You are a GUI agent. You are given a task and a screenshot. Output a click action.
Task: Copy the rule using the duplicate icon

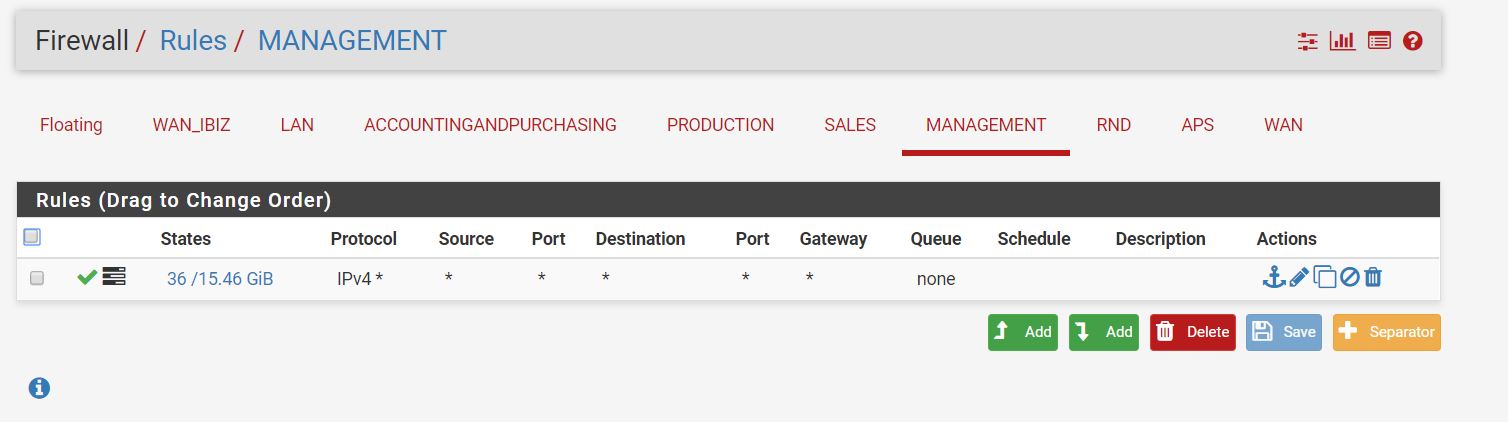click(x=1325, y=278)
